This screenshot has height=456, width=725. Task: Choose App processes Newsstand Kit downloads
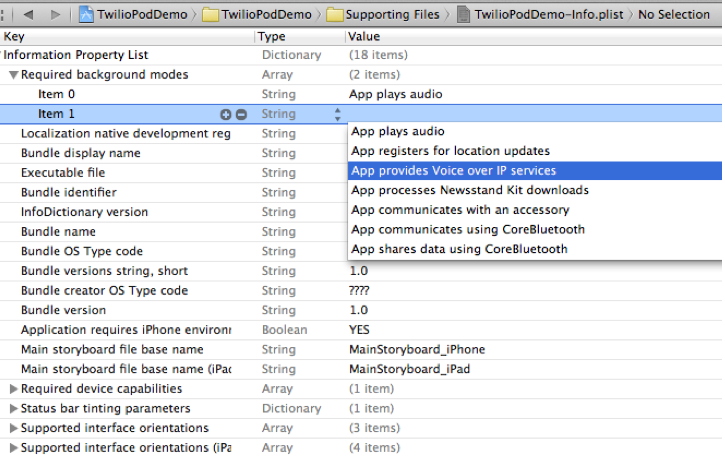pos(535,190)
